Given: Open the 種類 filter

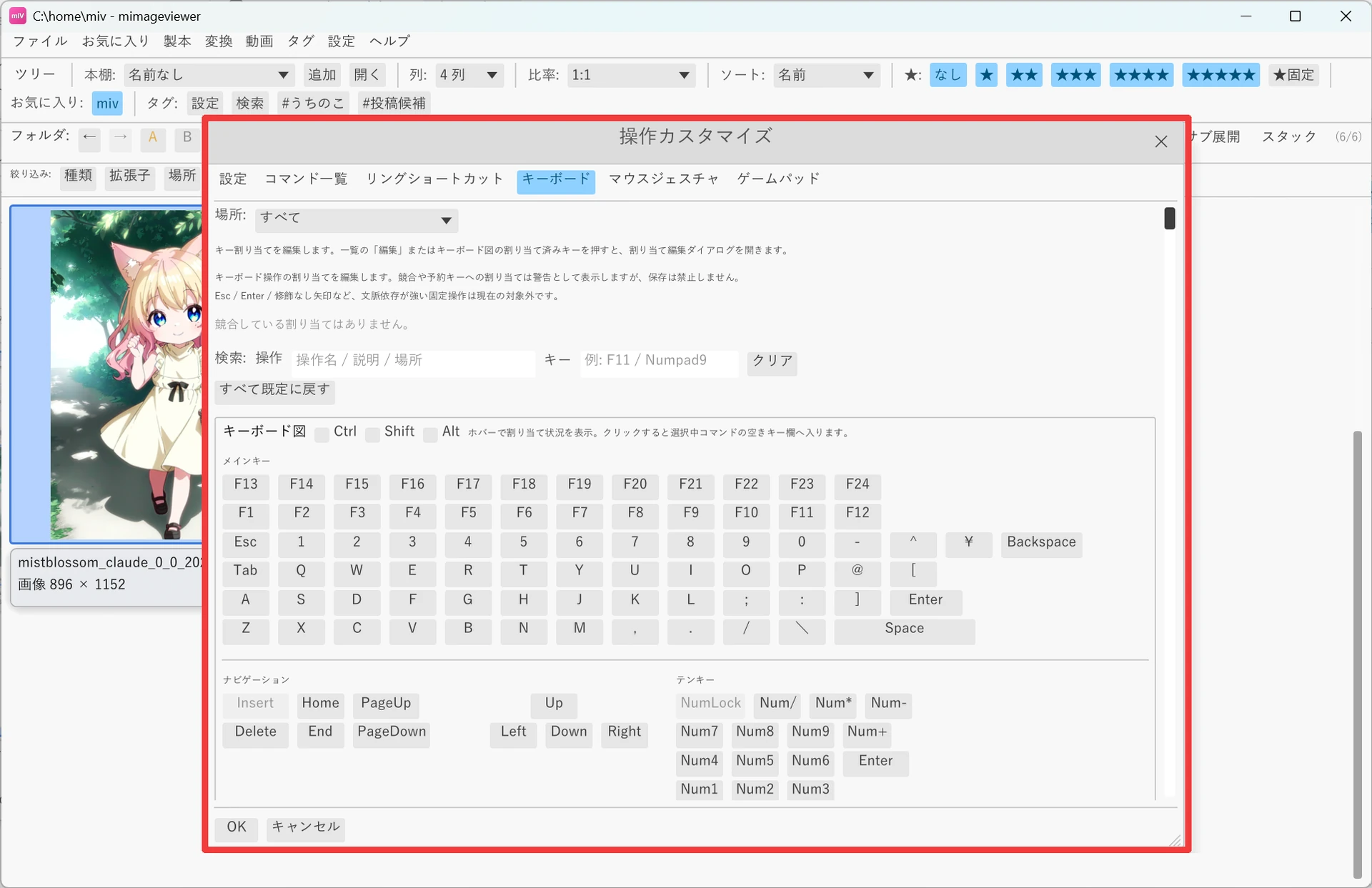Looking at the screenshot, I should pyautogui.click(x=78, y=176).
